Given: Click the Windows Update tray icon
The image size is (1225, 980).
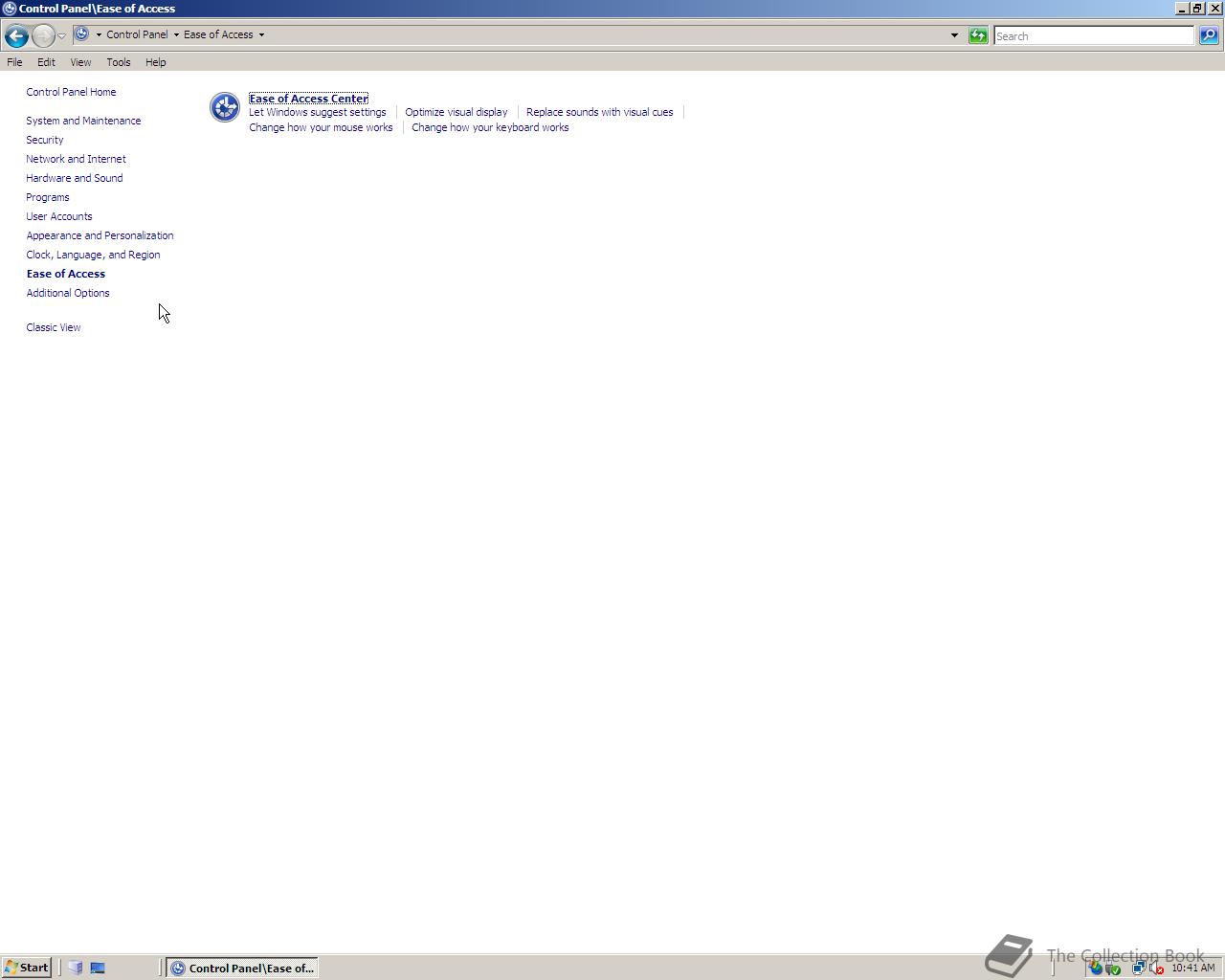Looking at the screenshot, I should point(1096,968).
